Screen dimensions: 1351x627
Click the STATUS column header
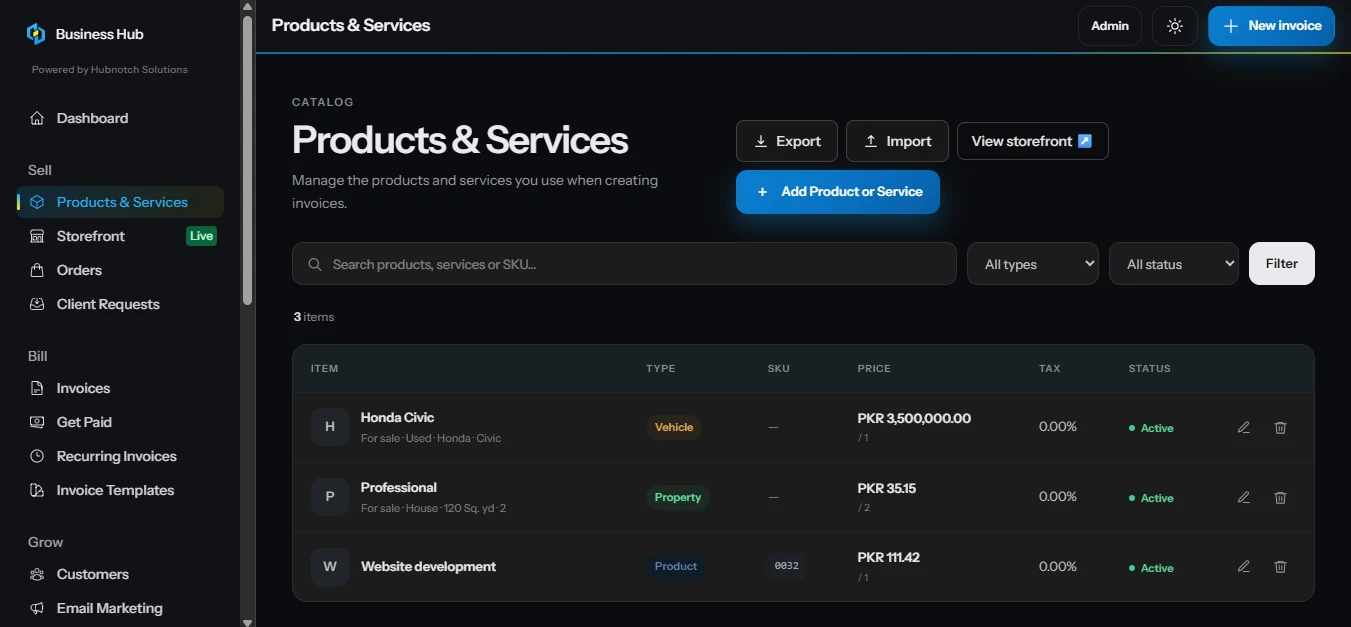coord(1149,368)
